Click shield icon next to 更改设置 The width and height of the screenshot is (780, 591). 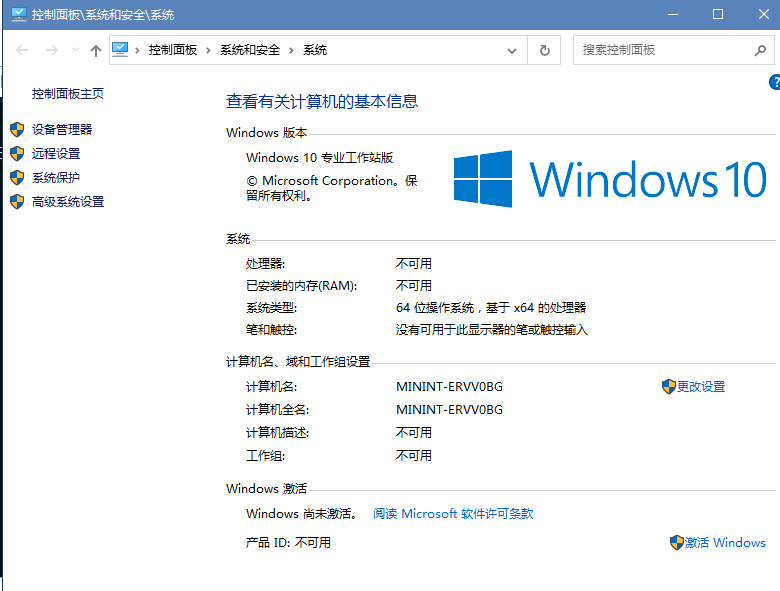coord(669,387)
